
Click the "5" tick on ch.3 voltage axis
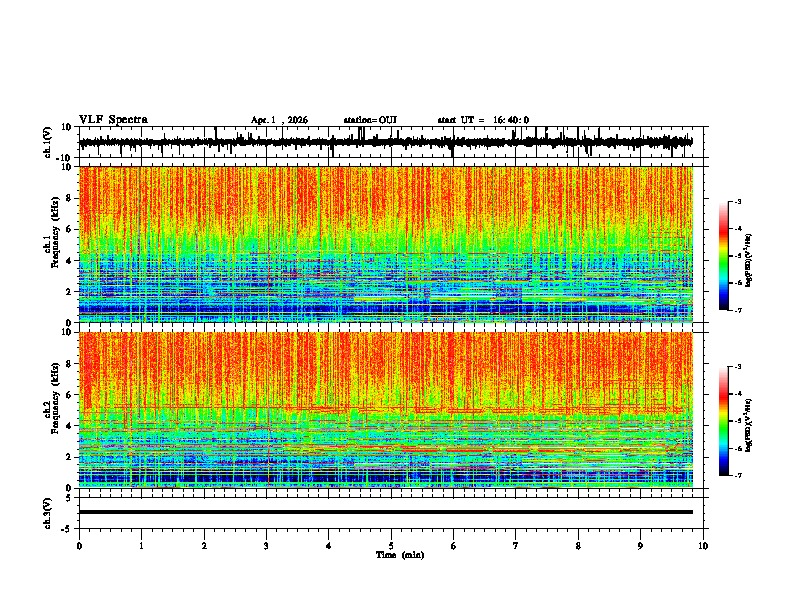point(69,497)
